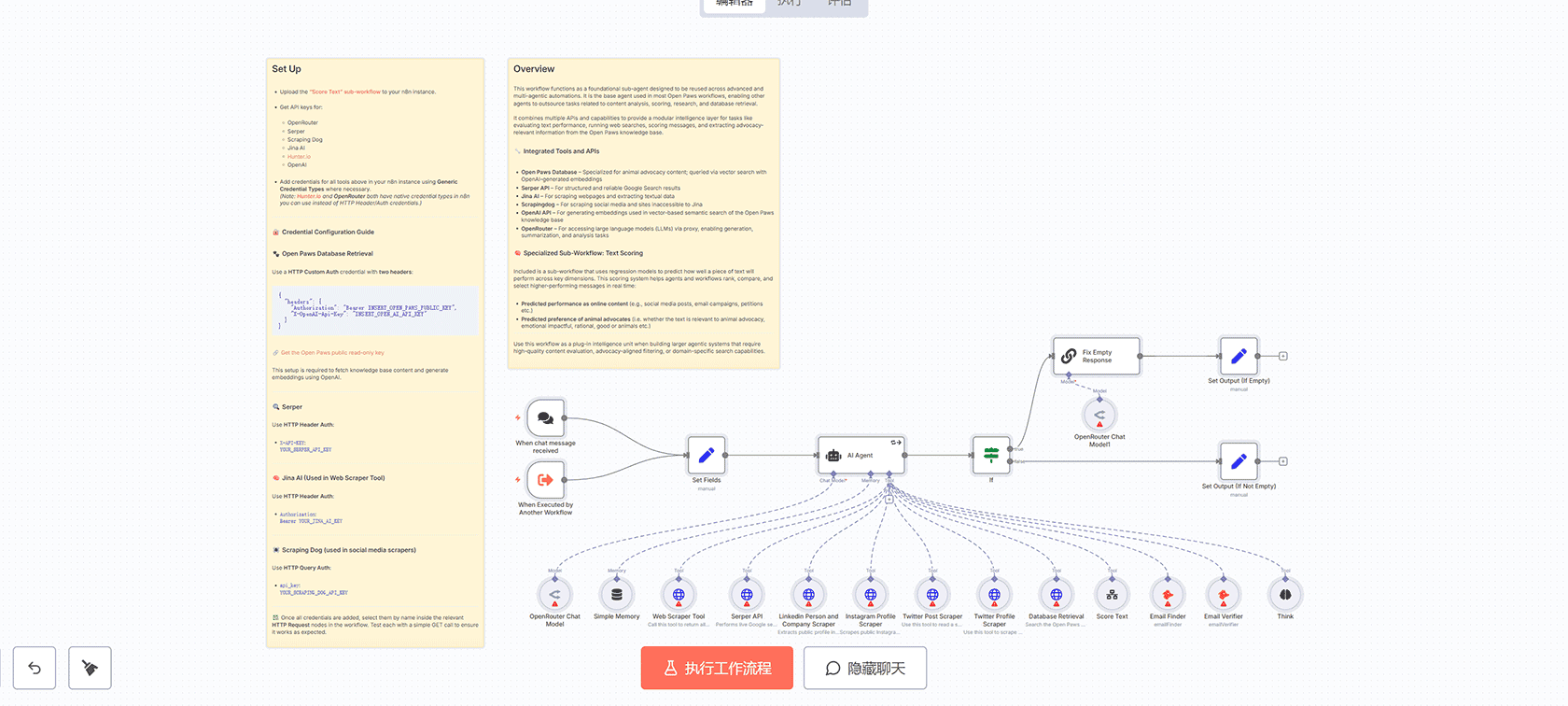Screen dimensions: 1568x706
Task: Click plus connector below AI Agent Tool port
Action: coord(889,500)
